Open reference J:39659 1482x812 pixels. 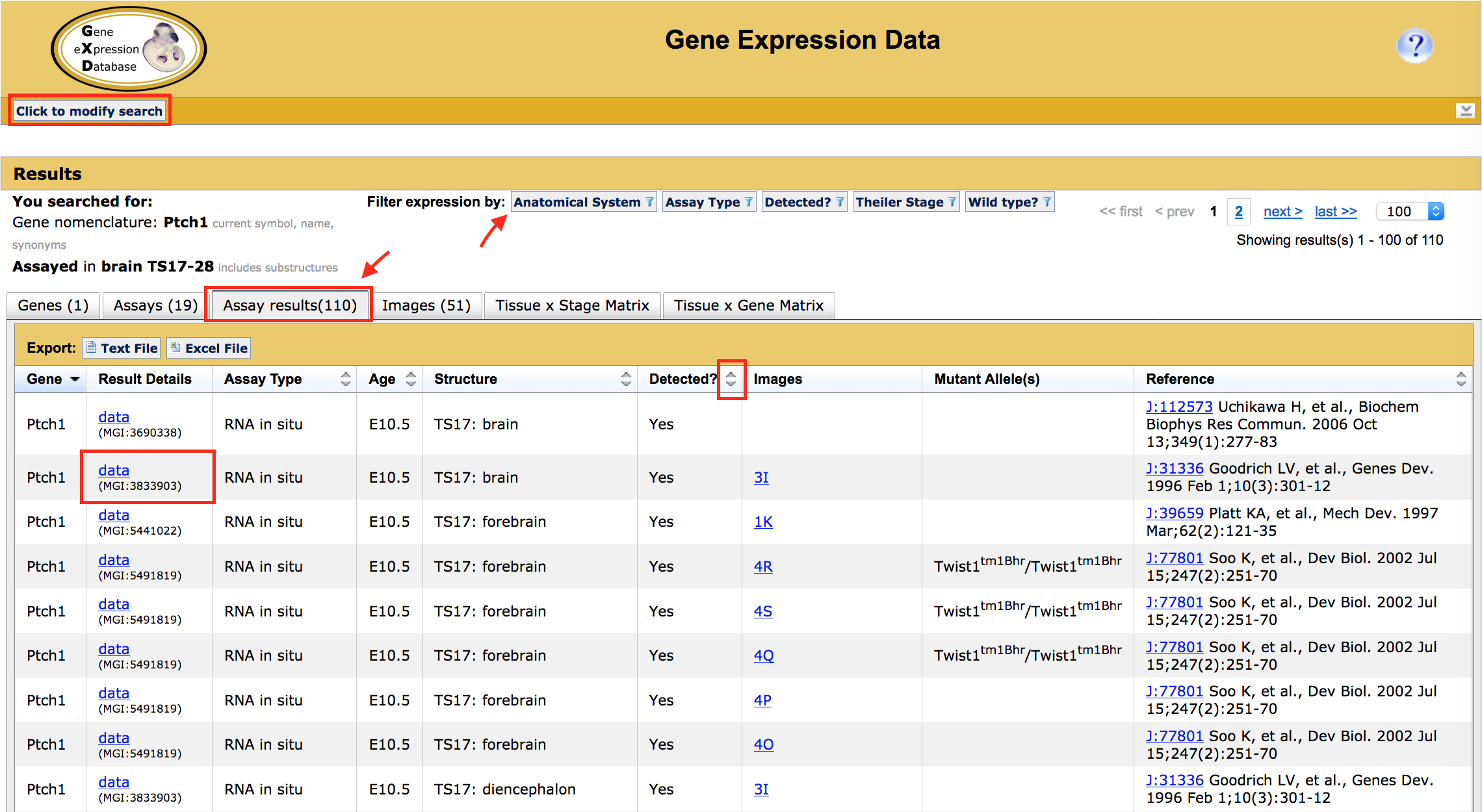click(x=1175, y=513)
